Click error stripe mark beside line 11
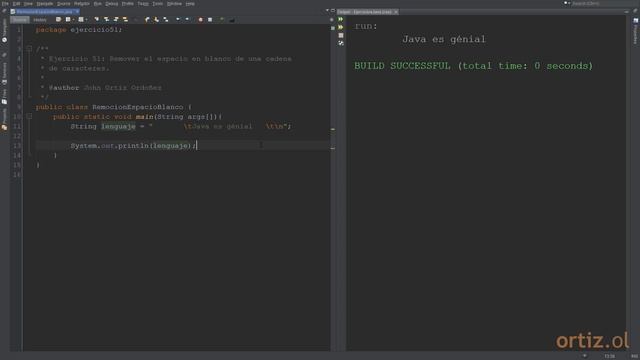Viewport: 640px width, 360px height. coord(333,129)
